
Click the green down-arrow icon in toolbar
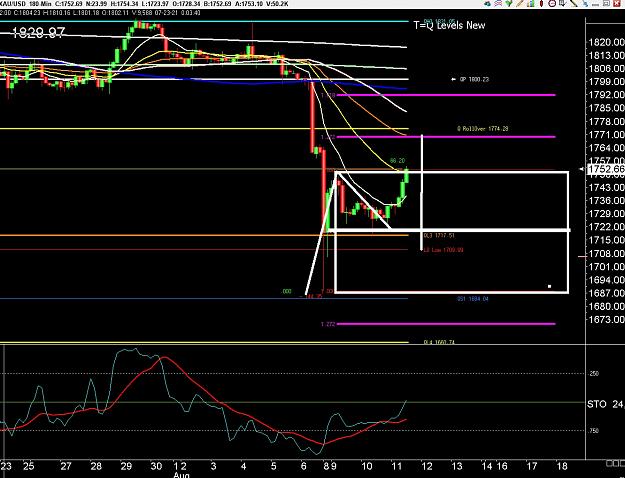pos(509,3)
